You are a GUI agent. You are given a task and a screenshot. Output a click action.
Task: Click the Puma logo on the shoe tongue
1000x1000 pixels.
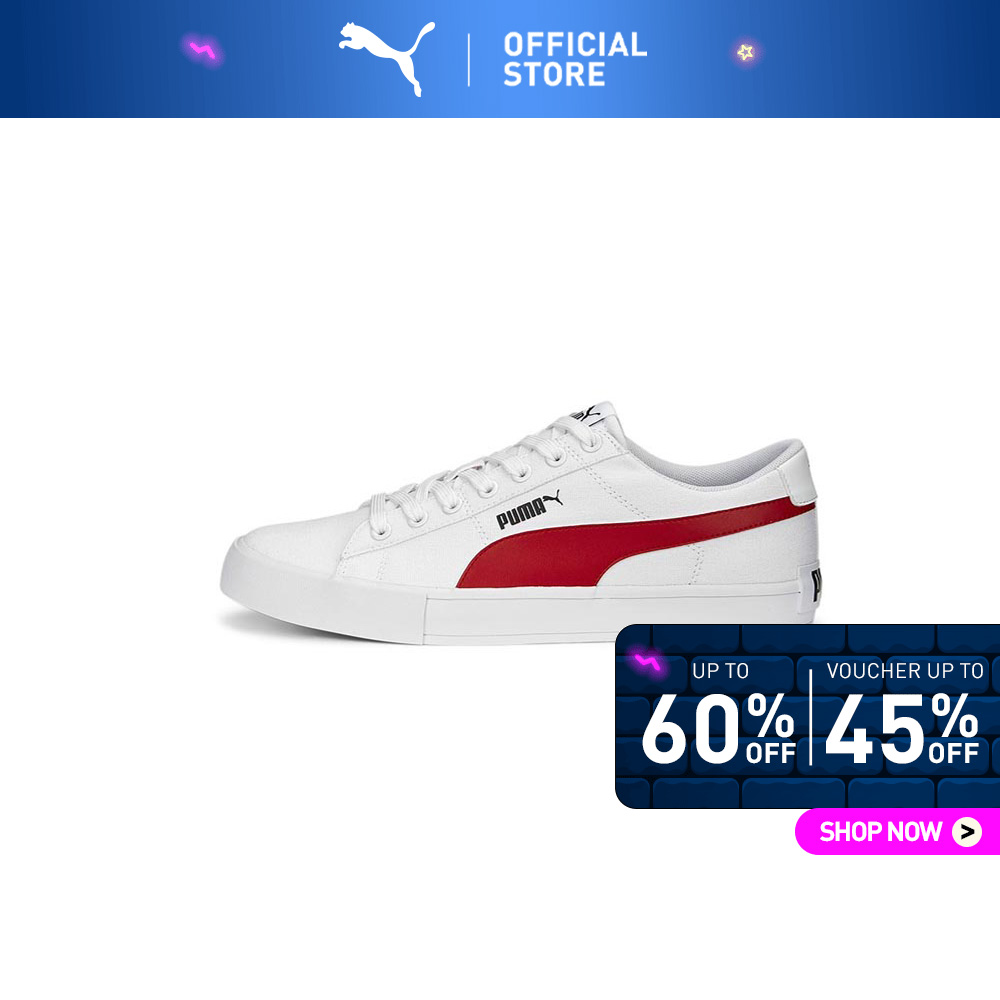tap(586, 413)
